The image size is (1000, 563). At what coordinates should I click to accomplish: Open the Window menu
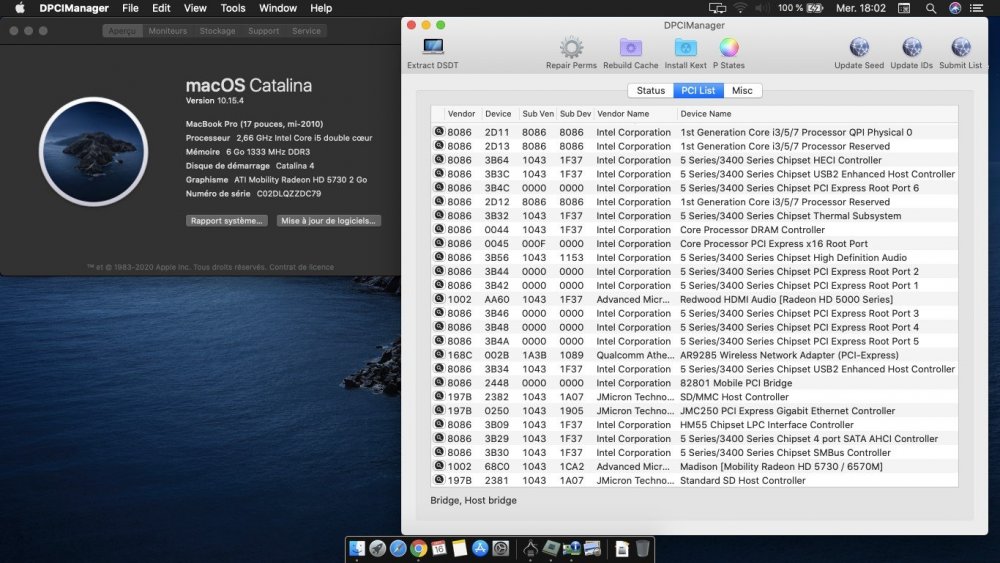click(x=277, y=8)
